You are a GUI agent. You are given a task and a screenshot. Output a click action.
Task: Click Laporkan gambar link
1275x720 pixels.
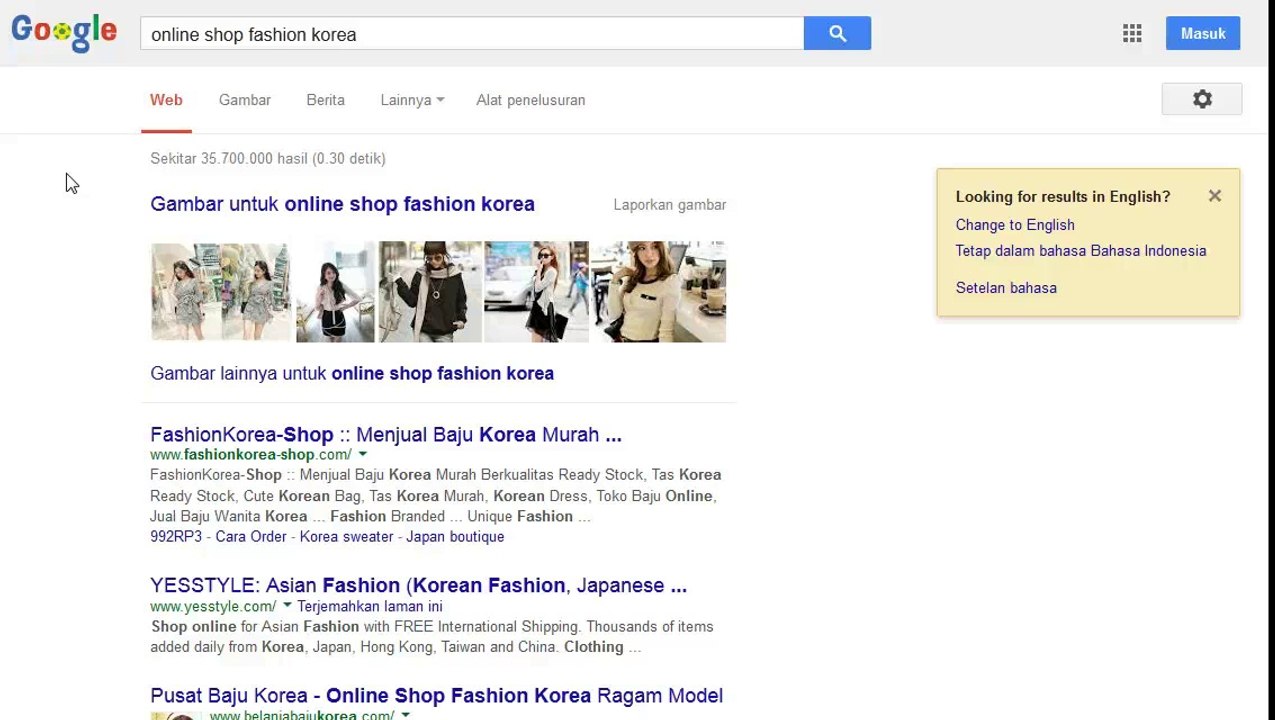(669, 205)
